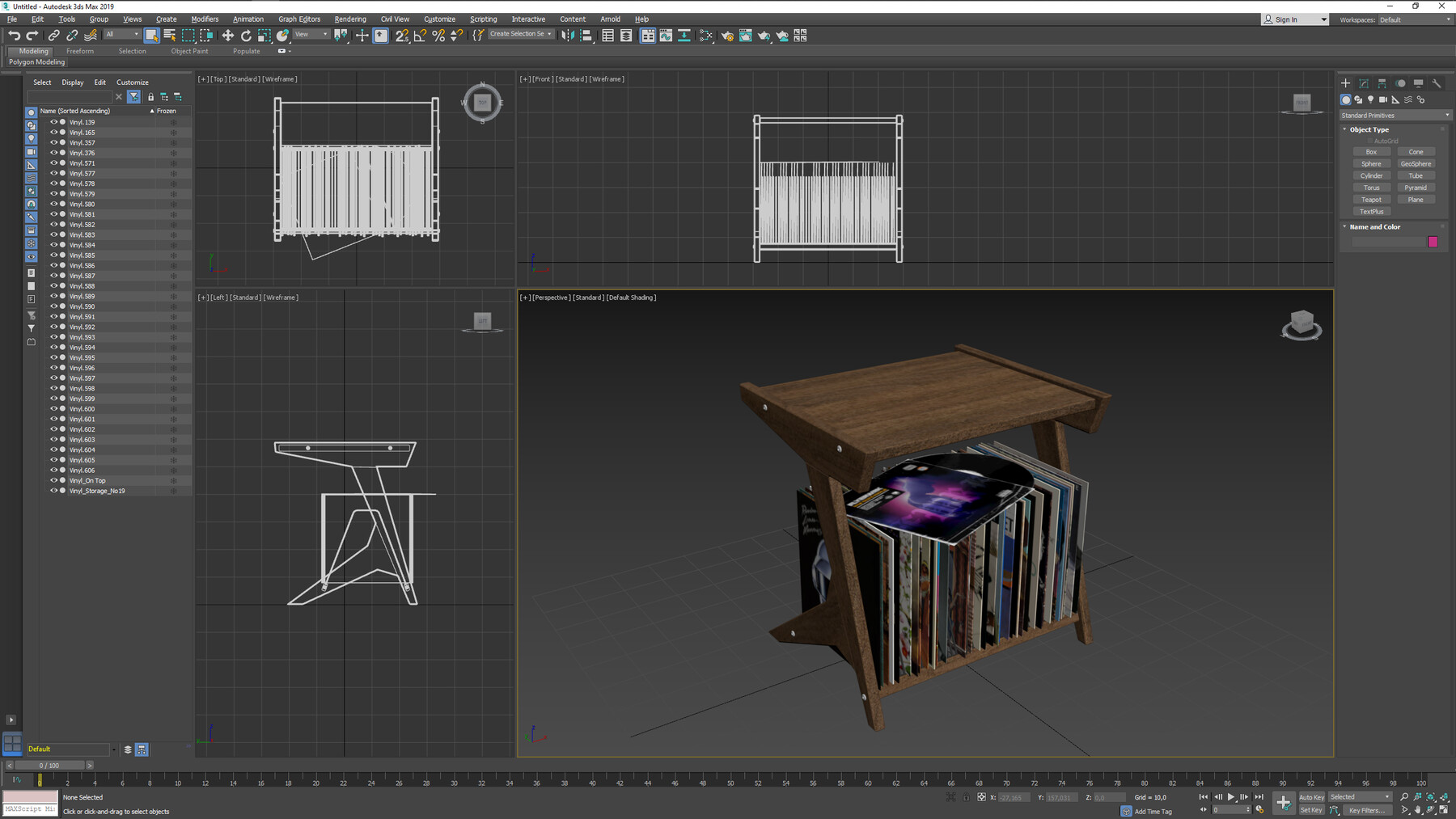Enable the Auto Key animation toggle

(x=1311, y=796)
